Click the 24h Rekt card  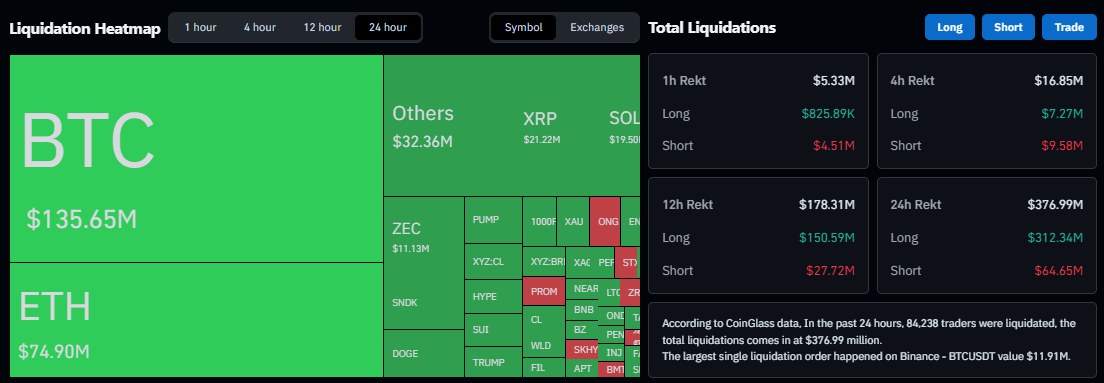[x=987, y=236]
